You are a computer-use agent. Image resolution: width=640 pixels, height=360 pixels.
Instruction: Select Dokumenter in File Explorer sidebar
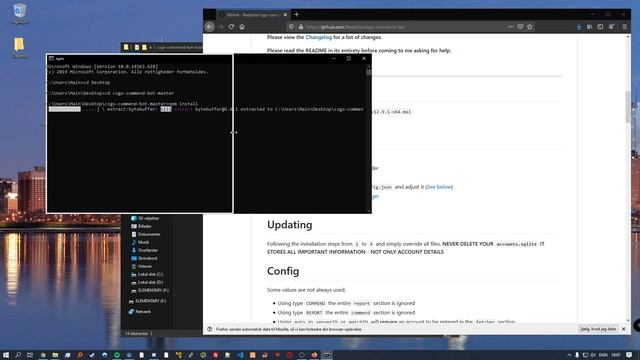click(x=146, y=234)
